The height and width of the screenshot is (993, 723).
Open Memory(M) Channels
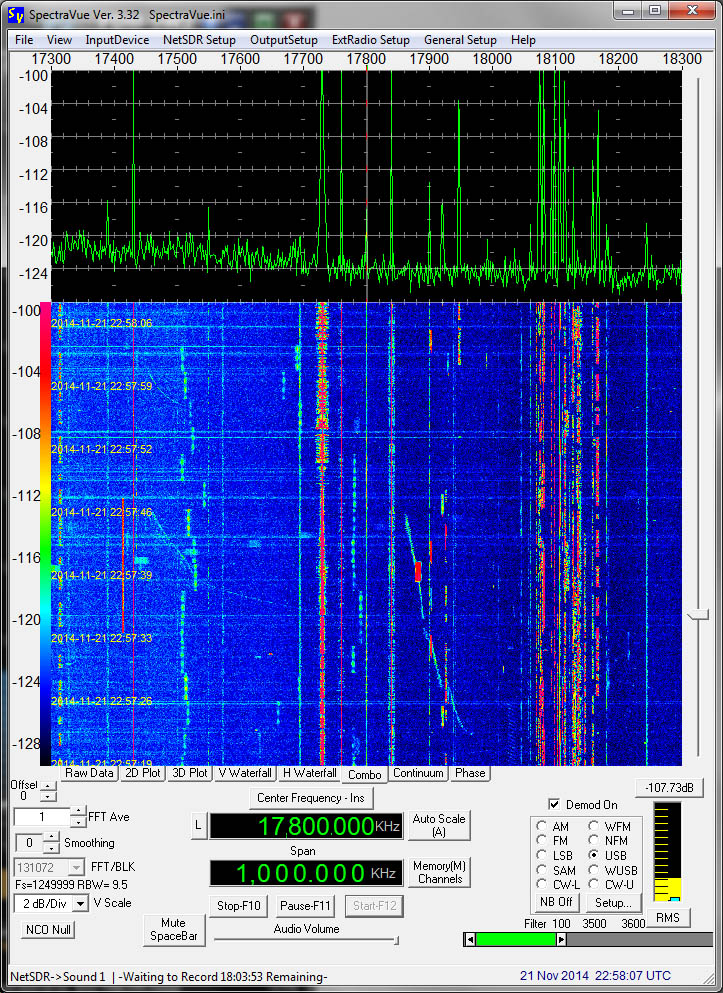(x=439, y=872)
